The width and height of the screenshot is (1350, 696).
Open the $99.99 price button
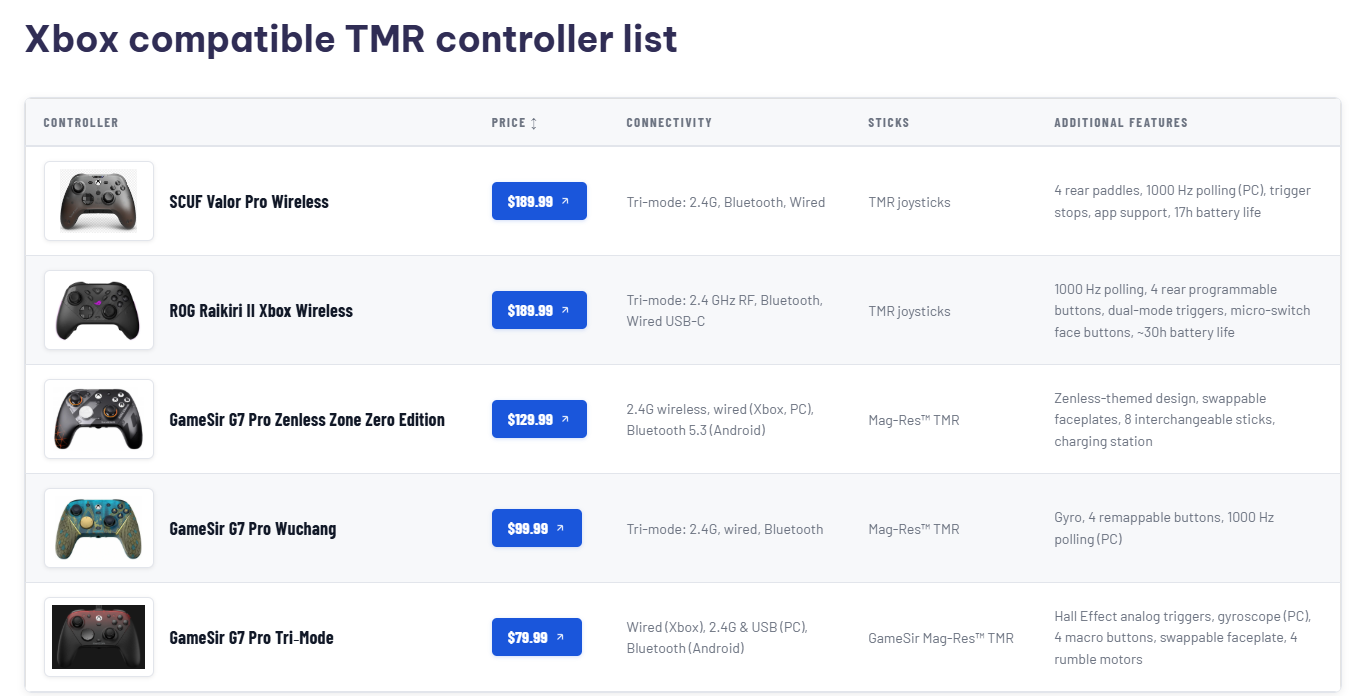[x=536, y=528]
